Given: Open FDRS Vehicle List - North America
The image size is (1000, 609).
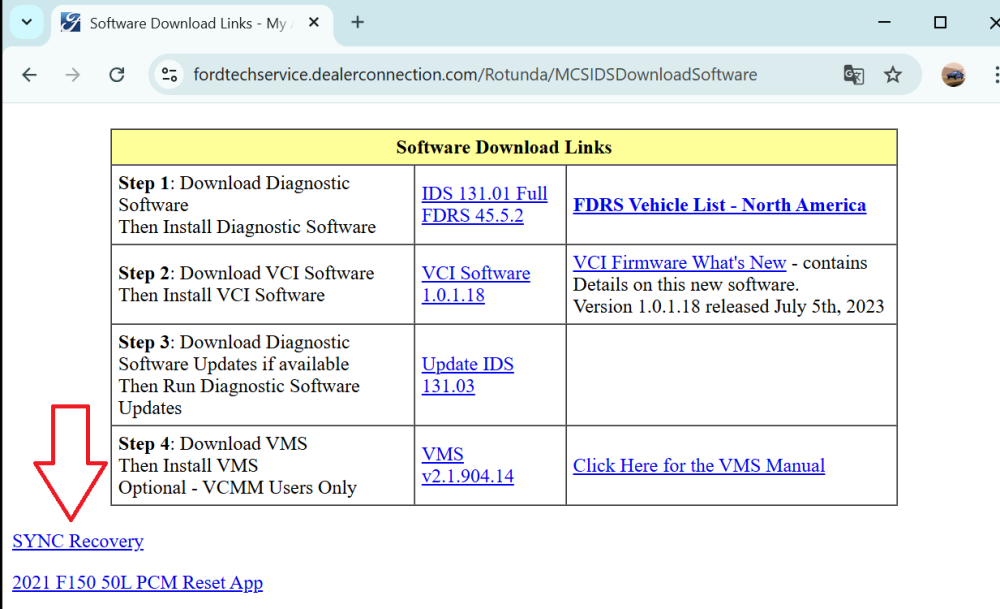Looking at the screenshot, I should click(x=719, y=205).
